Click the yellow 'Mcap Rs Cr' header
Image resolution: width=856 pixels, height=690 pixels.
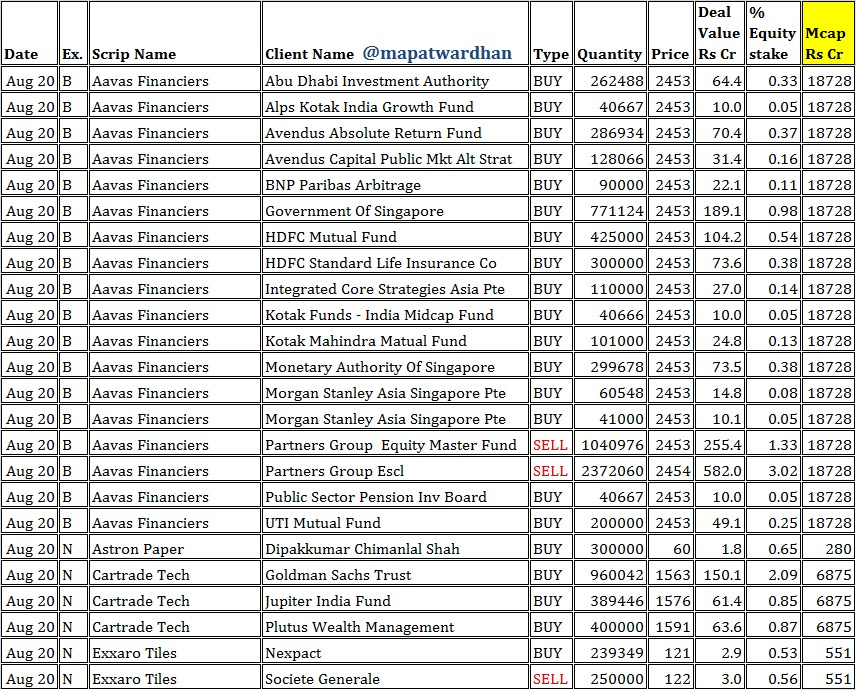click(828, 33)
